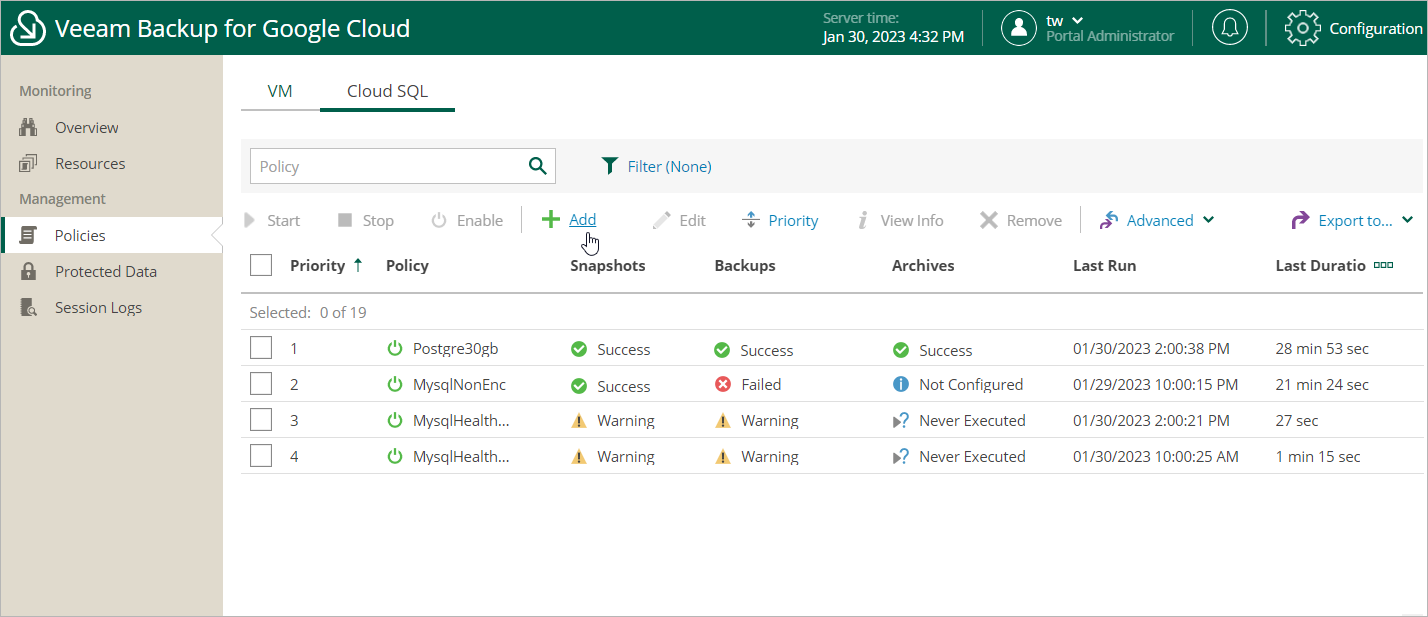Select the MysqlNonEnc policy checkbox
The height and width of the screenshot is (617, 1428).
coord(261,384)
